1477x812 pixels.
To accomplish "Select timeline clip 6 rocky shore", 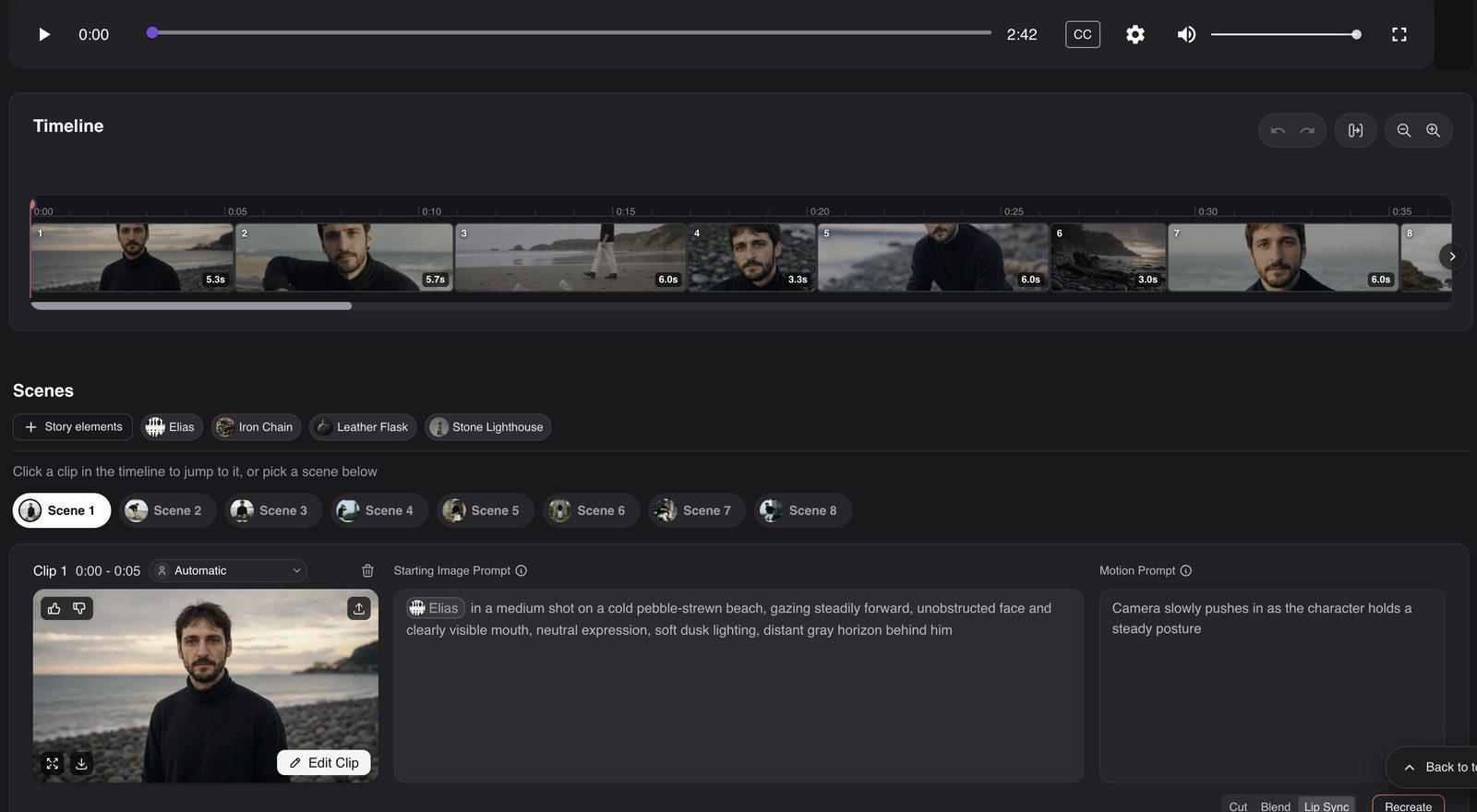I will coord(1108,257).
